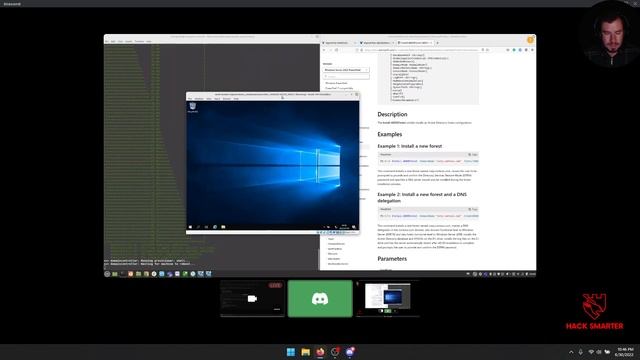Open the Linux panel's menu launcher icon
Viewport: 640px width, 360px height.
[x=107, y=274]
